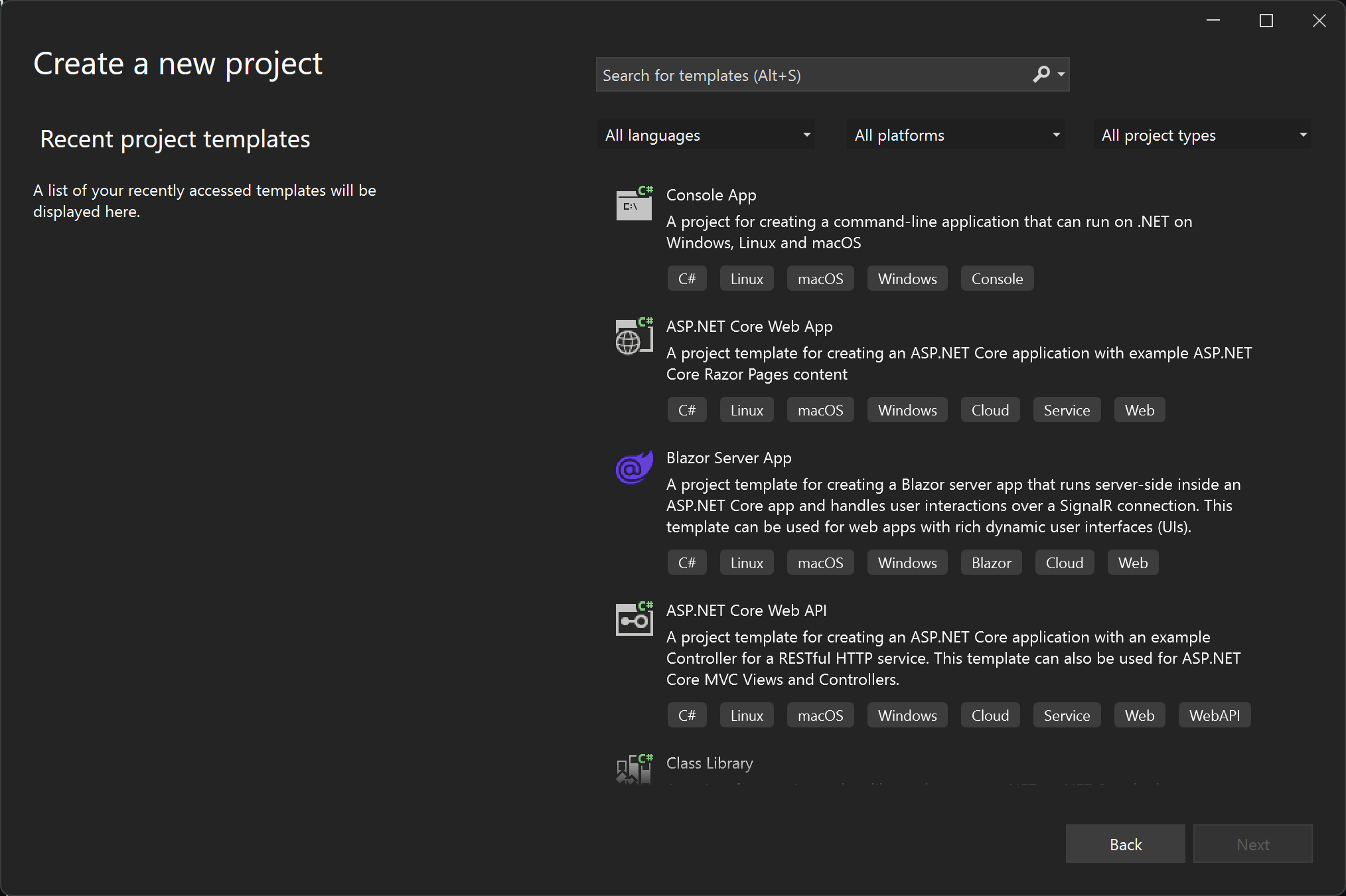Select the Blazor Server App template
The height and width of the screenshot is (896, 1346).
click(728, 458)
